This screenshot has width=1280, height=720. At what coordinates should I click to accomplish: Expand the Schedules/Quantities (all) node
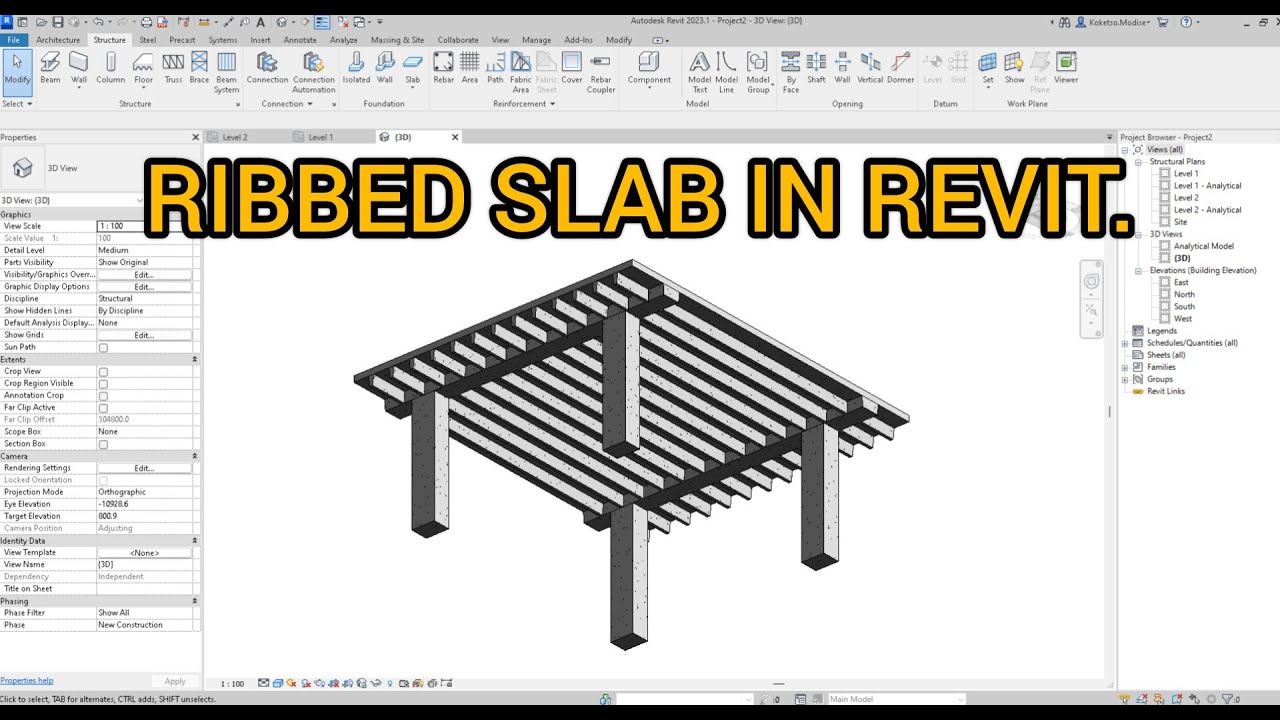pyautogui.click(x=1125, y=343)
